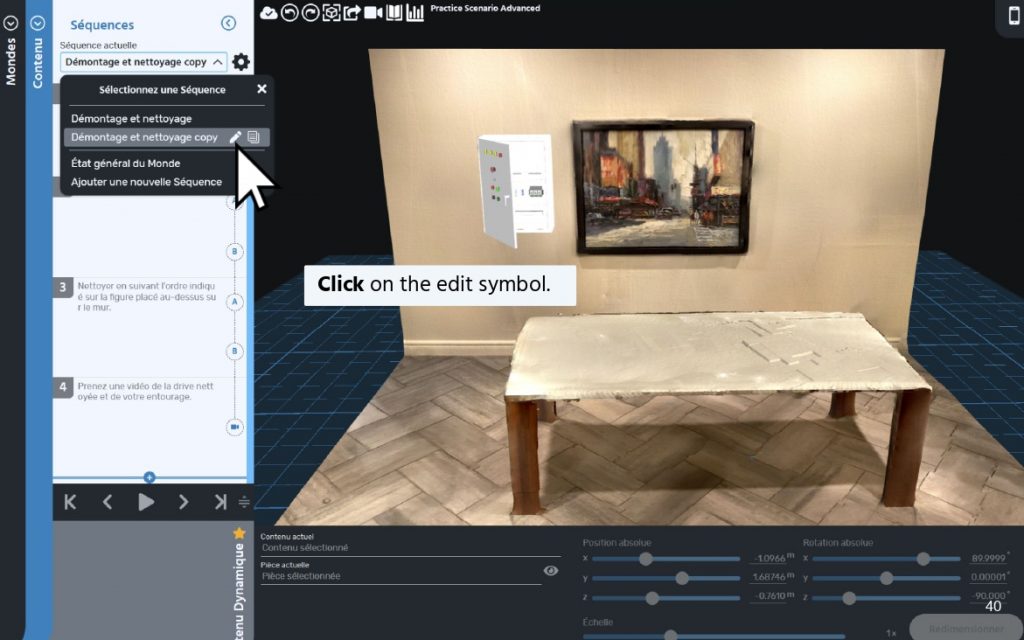
Task: Open the Contenu Dynamique vertical tab
Action: 239,591
